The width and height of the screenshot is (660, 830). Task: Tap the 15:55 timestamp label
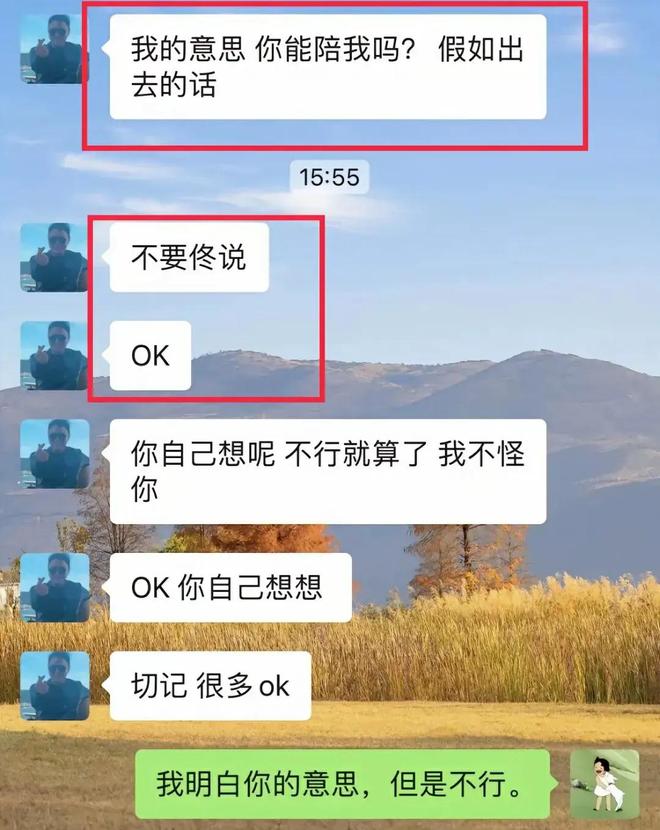pyautogui.click(x=329, y=177)
